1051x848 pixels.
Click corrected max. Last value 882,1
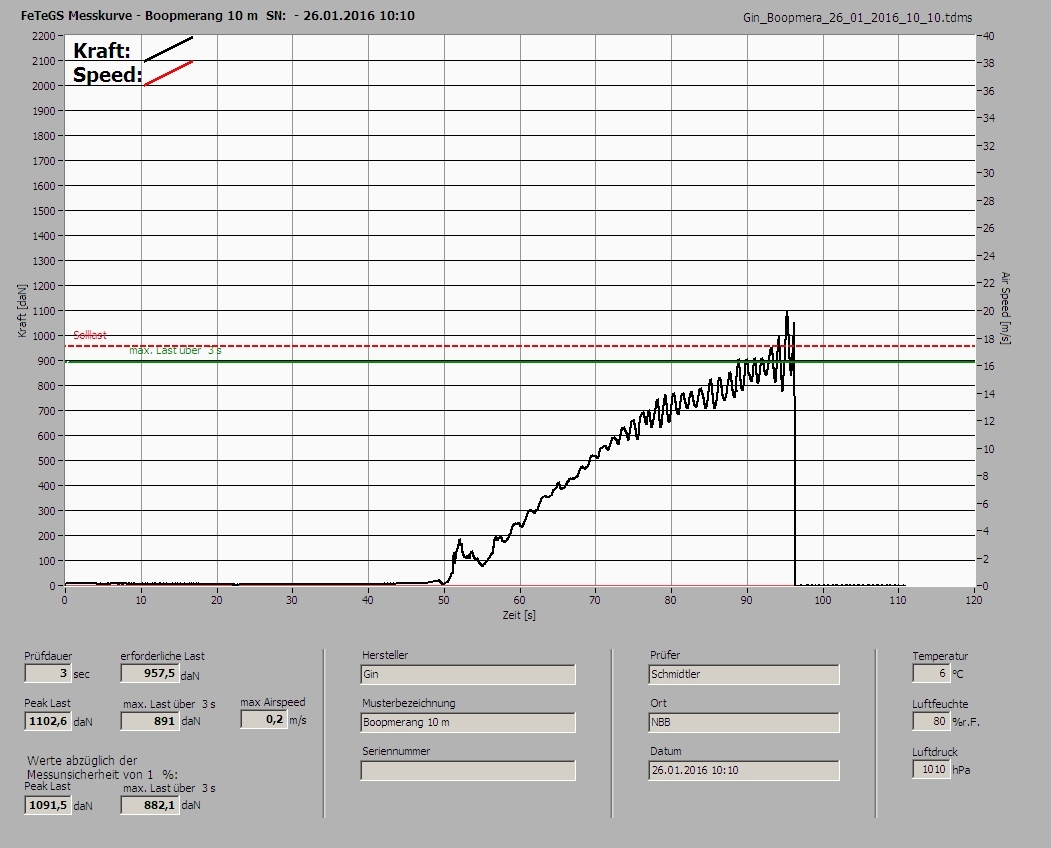point(149,805)
